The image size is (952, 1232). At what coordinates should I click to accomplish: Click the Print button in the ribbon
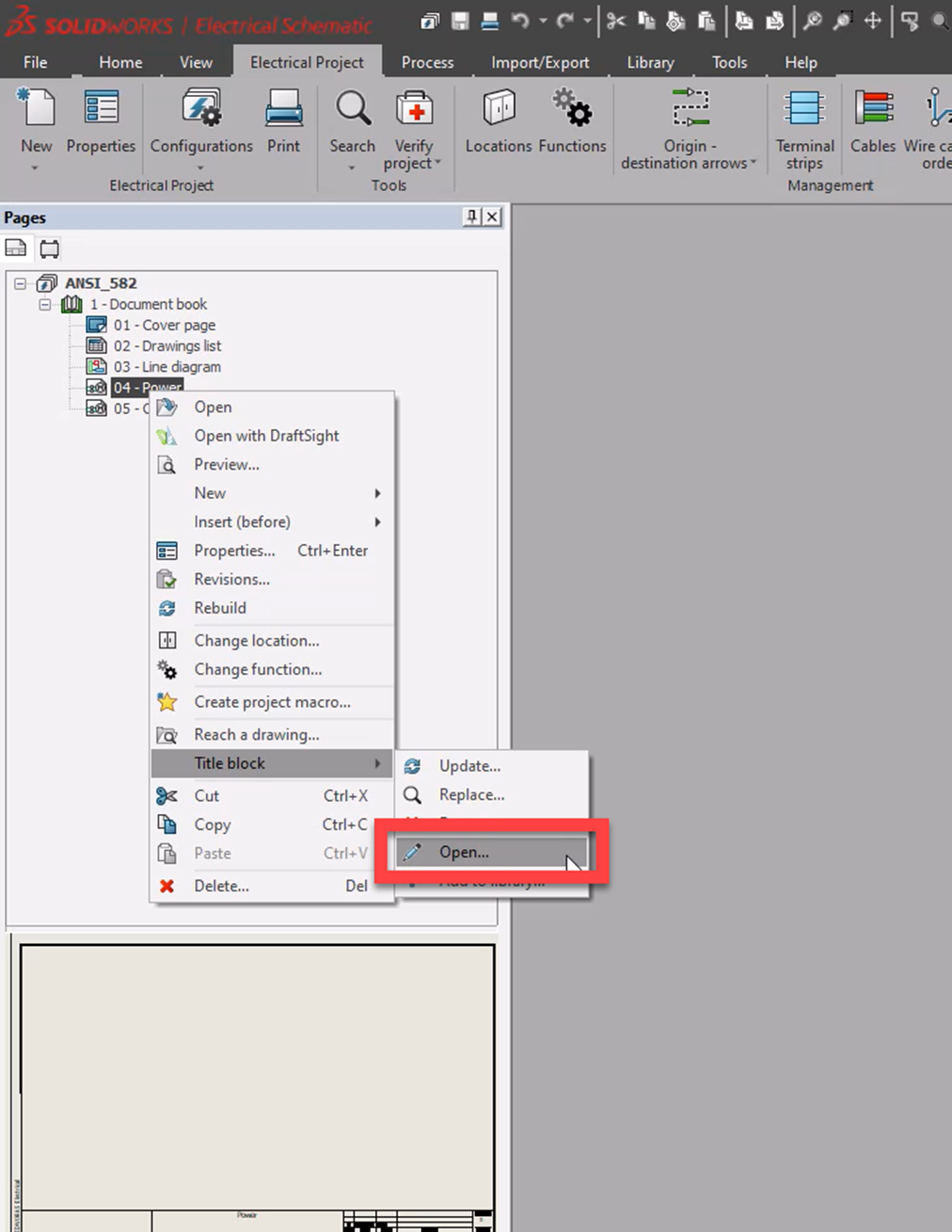[x=283, y=120]
